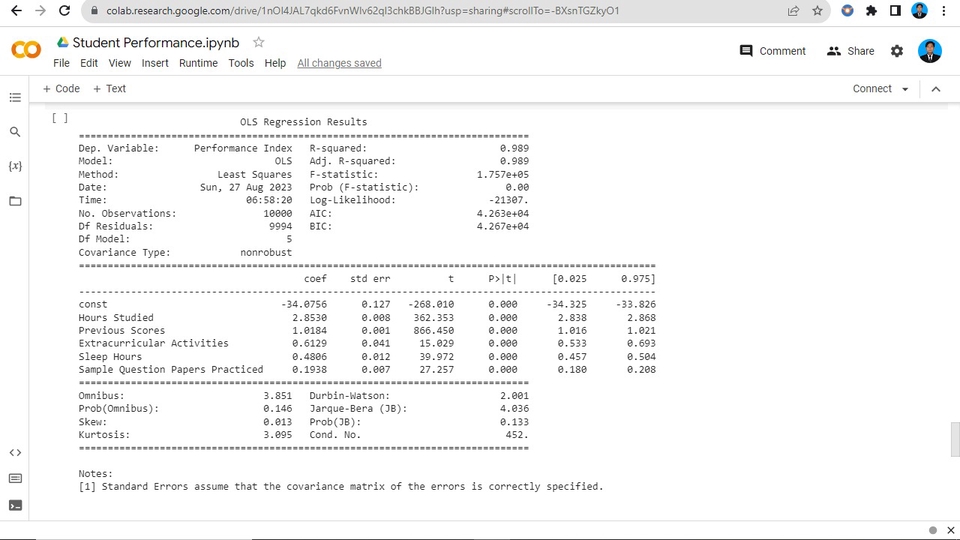Open the Code snippets sidebar icon

(x=15, y=452)
